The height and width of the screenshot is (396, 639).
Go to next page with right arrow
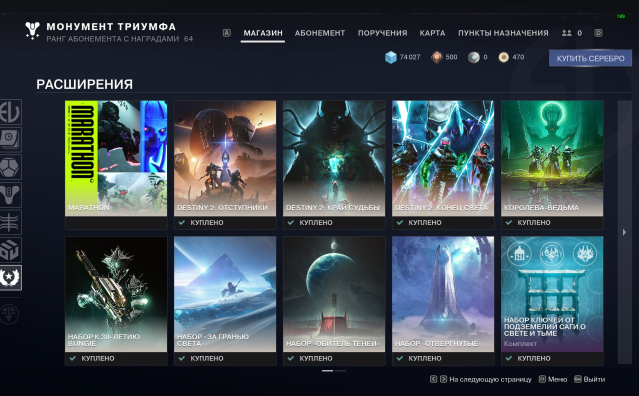coord(624,232)
